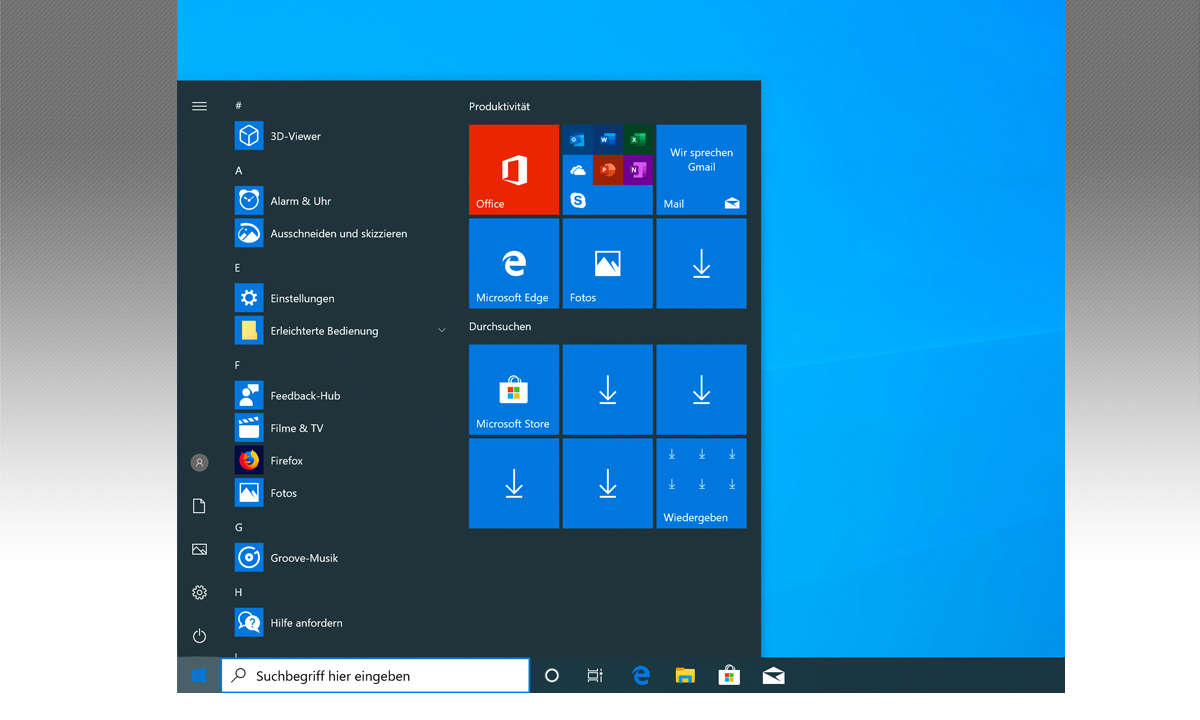Image resolution: width=1200 pixels, height=720 pixels.
Task: Launch Groove-Musik
Action: tap(340, 558)
